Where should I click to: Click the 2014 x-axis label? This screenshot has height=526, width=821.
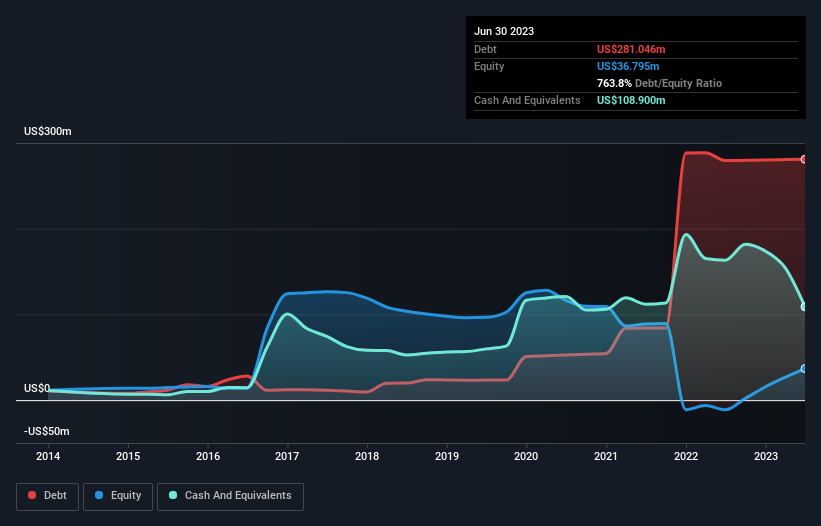click(x=48, y=456)
